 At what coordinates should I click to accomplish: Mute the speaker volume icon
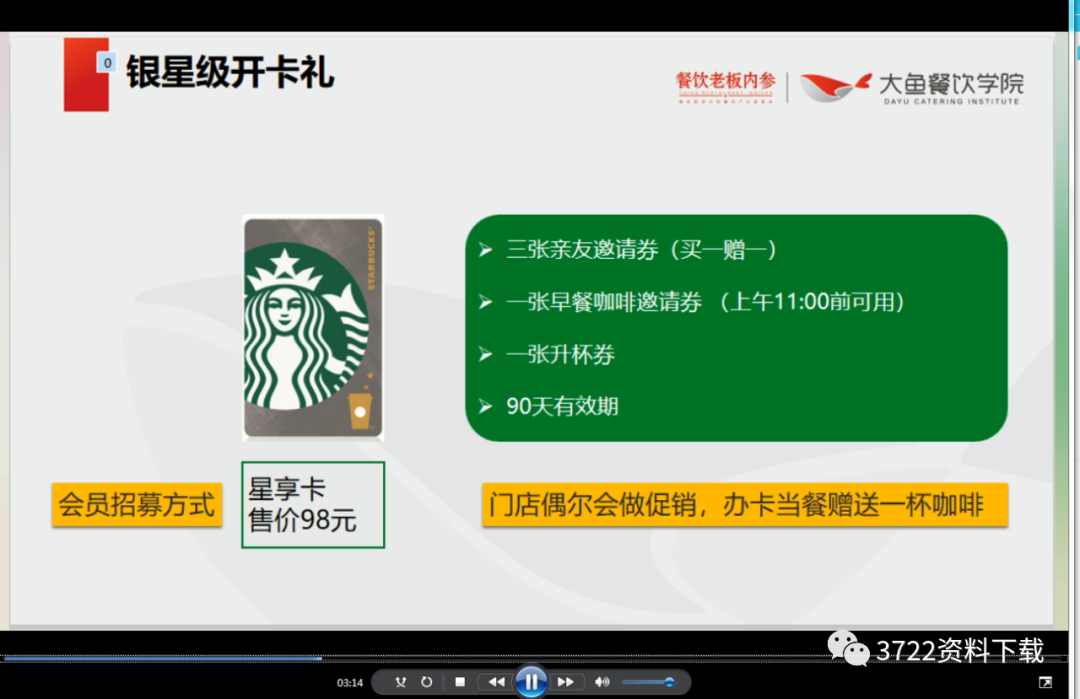[x=603, y=682]
